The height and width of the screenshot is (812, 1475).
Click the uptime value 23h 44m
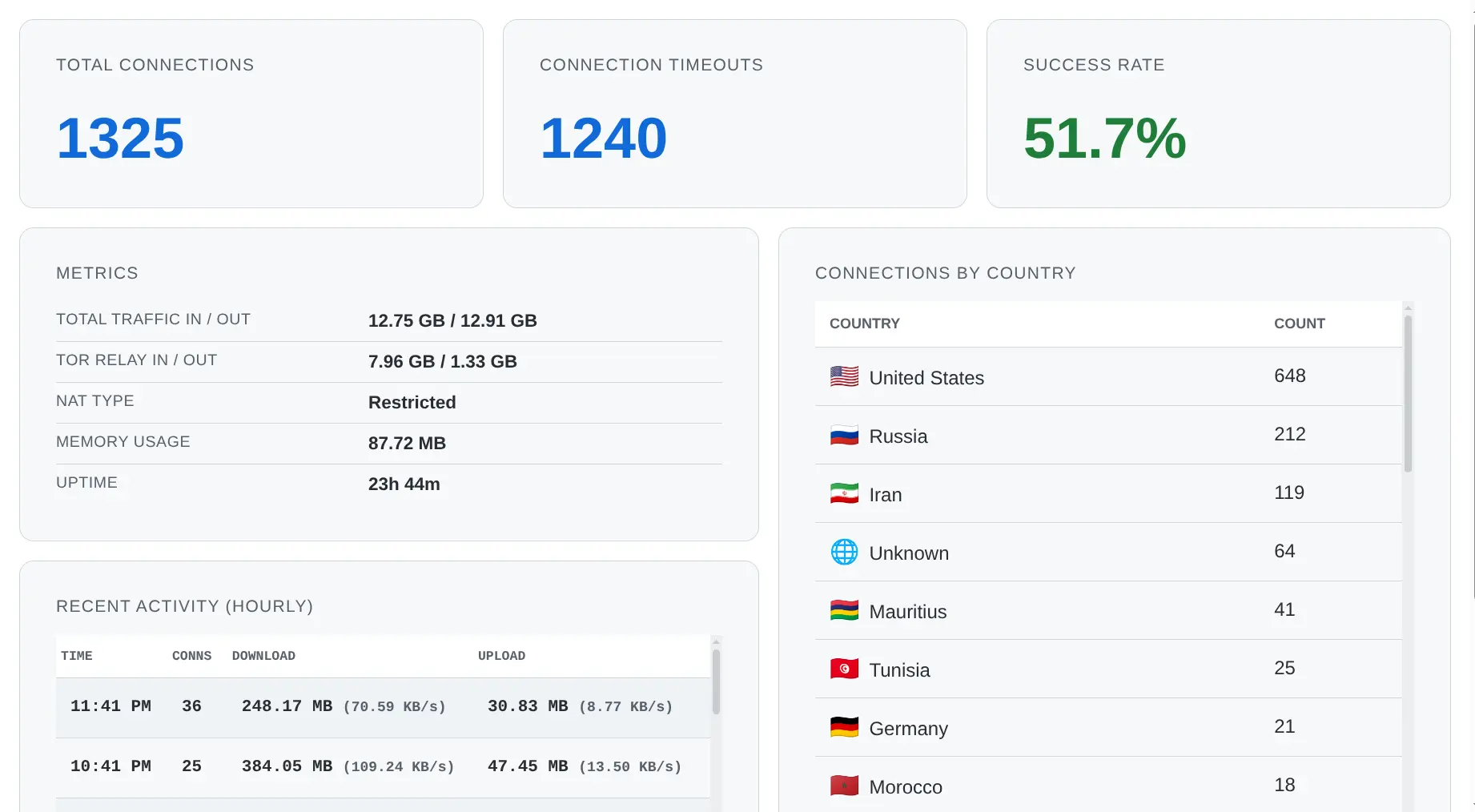pos(404,484)
